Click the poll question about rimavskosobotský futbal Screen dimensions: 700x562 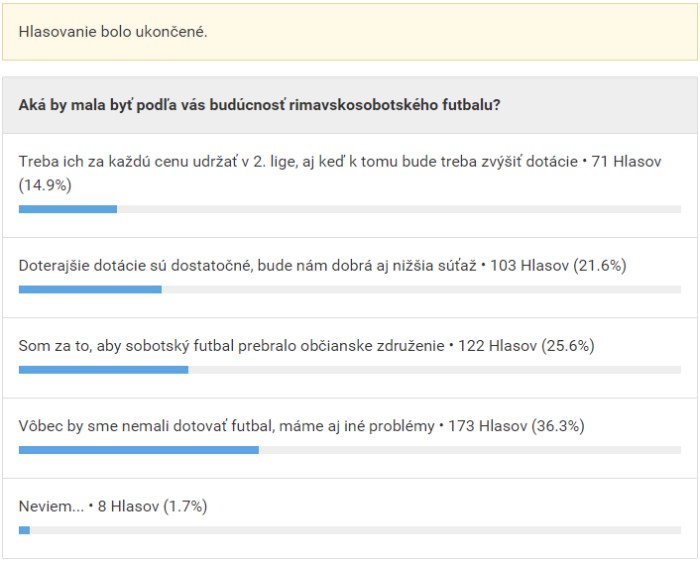[260, 105]
